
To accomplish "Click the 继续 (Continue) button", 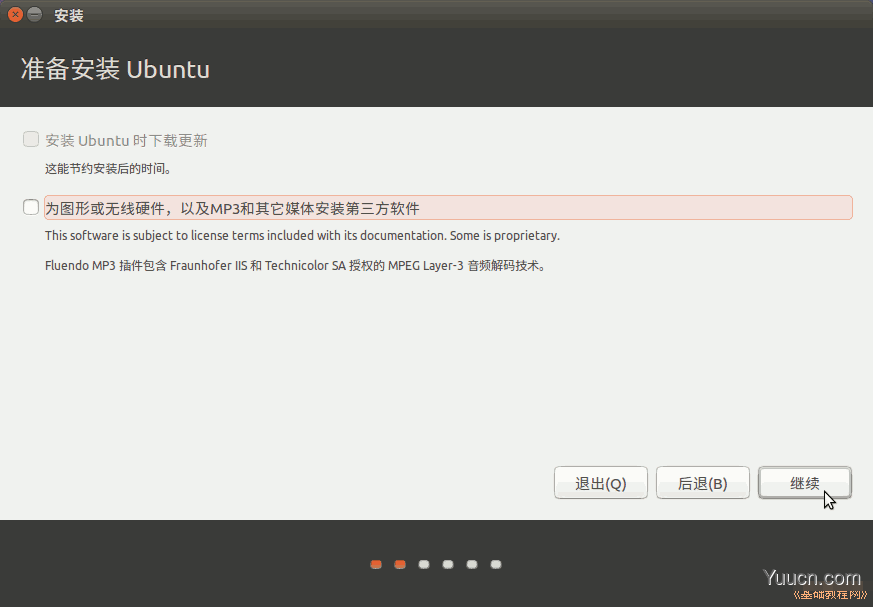I will pos(805,483).
